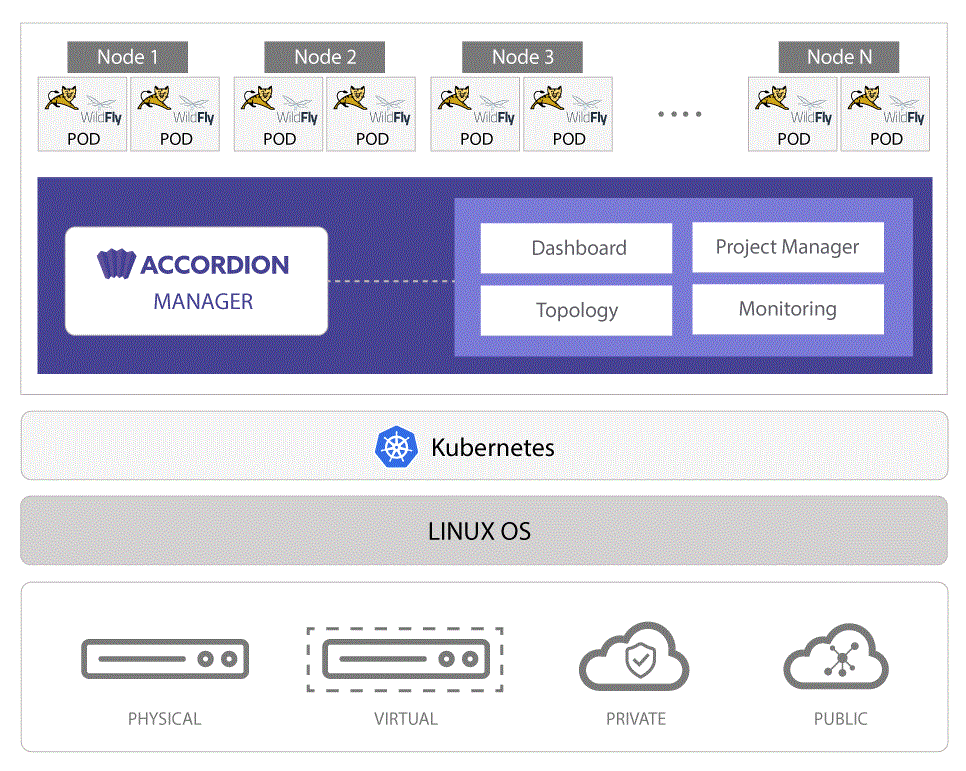Select the second POD under Node N

885,114
